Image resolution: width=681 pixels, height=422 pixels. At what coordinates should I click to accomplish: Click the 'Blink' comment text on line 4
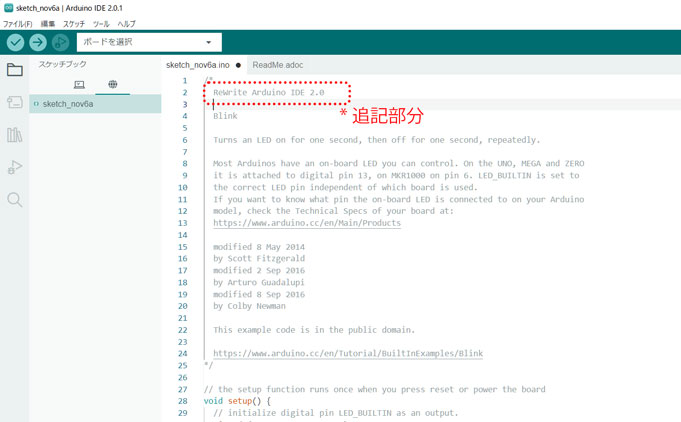pos(225,116)
